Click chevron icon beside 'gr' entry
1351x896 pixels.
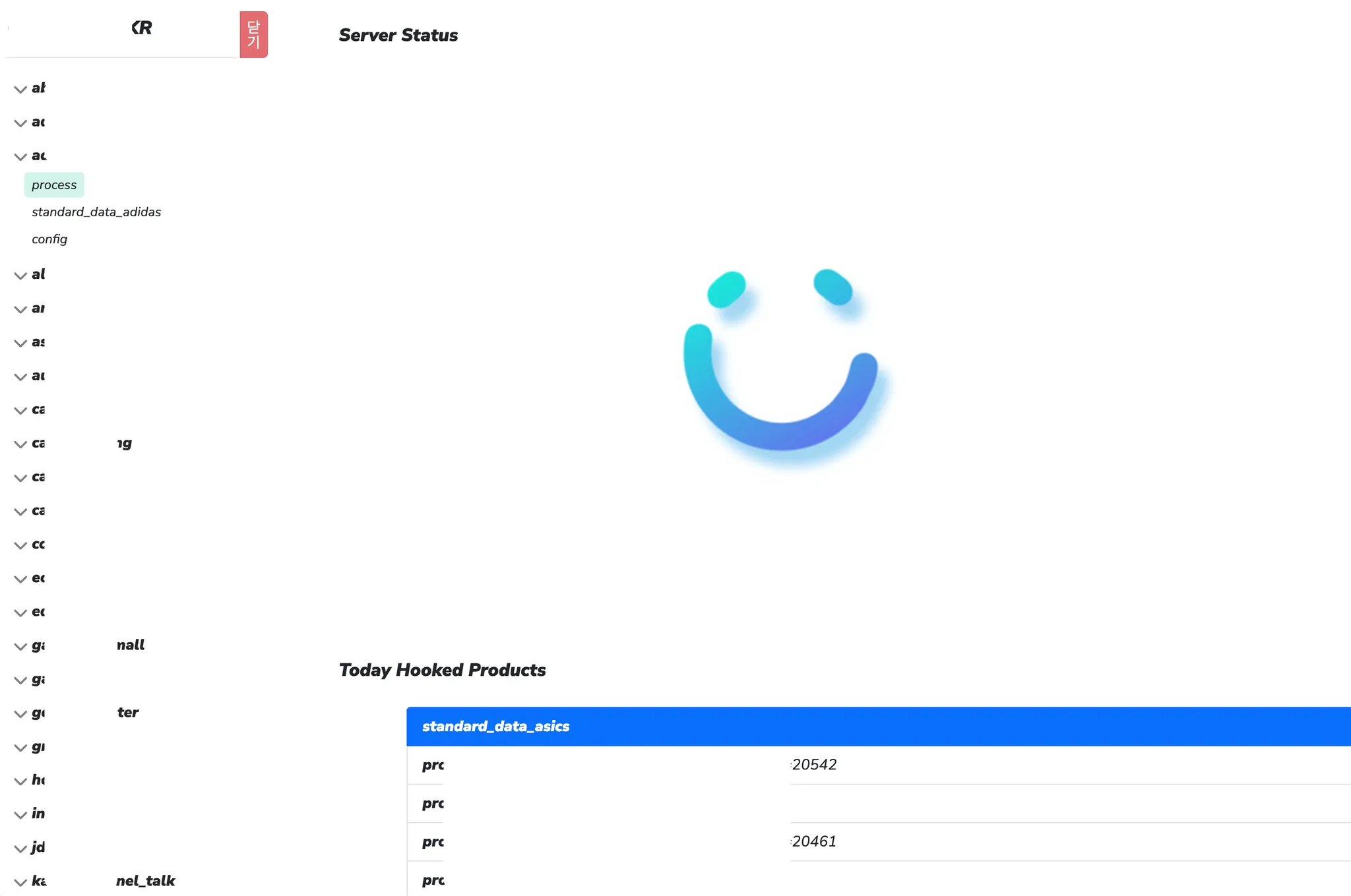coord(20,748)
